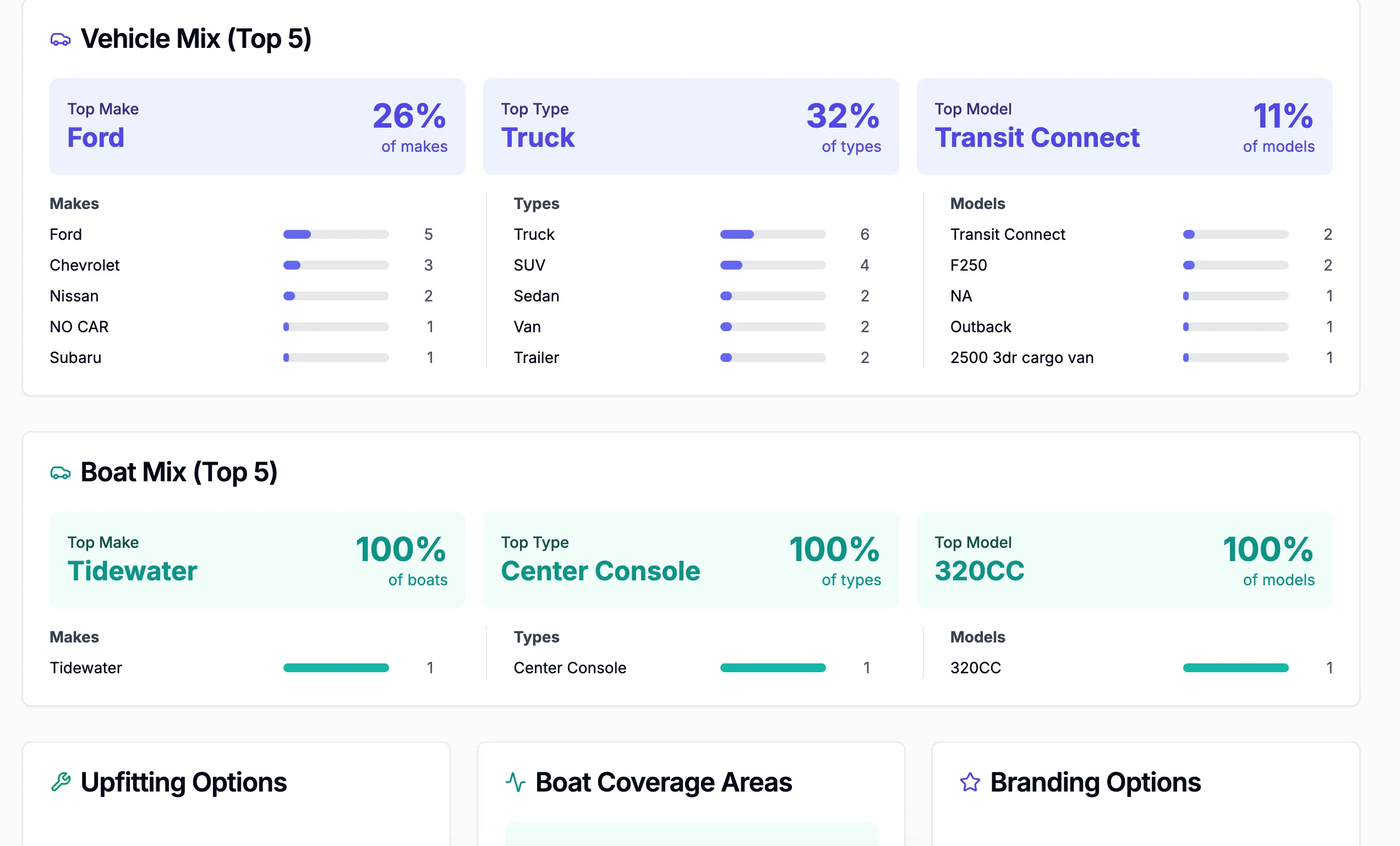Screen dimensions: 1400x846
Task: Click the SUV row label
Action: (x=529, y=265)
